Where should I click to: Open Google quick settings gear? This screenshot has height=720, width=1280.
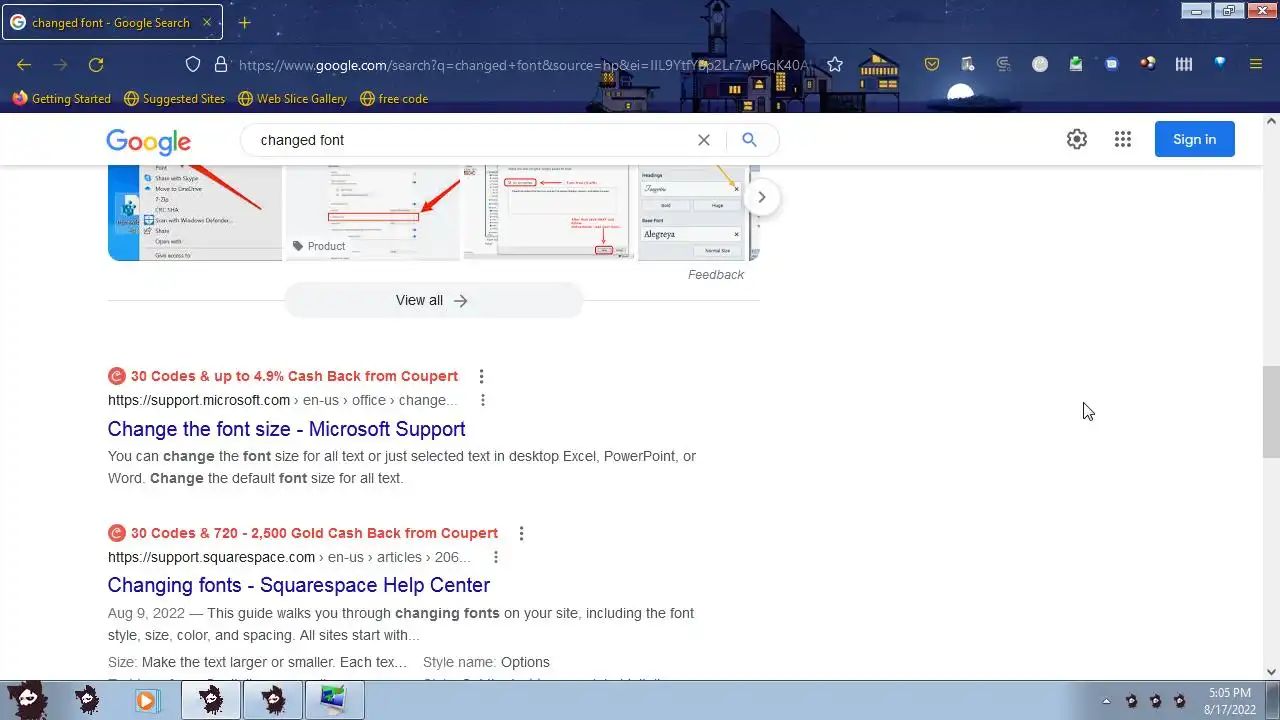click(x=1077, y=140)
